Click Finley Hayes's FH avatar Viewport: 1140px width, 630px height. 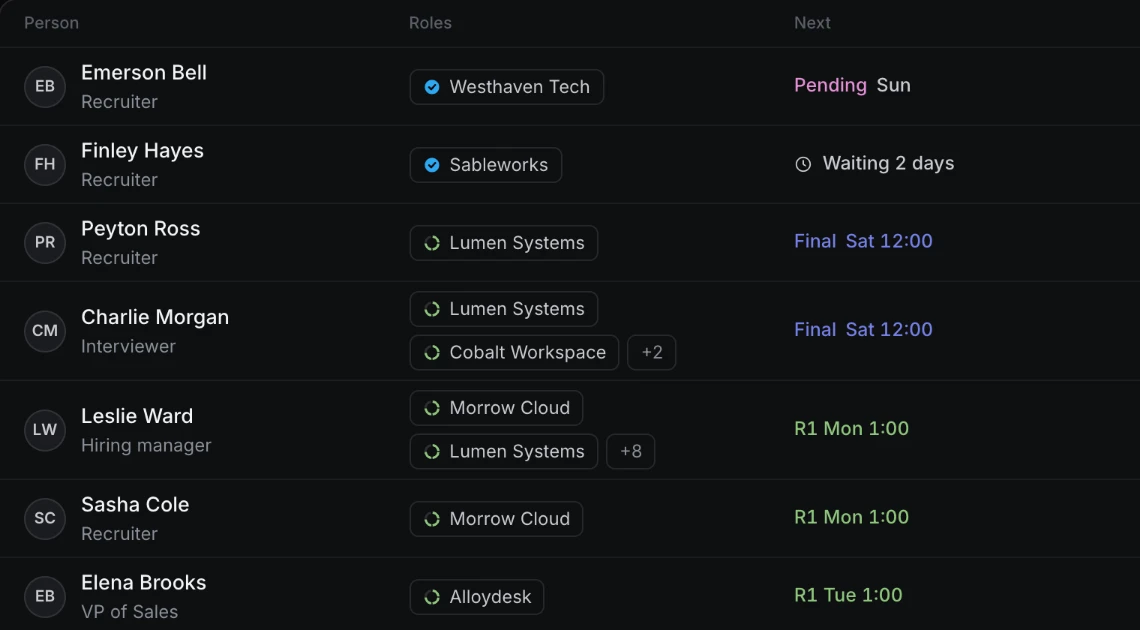45,164
